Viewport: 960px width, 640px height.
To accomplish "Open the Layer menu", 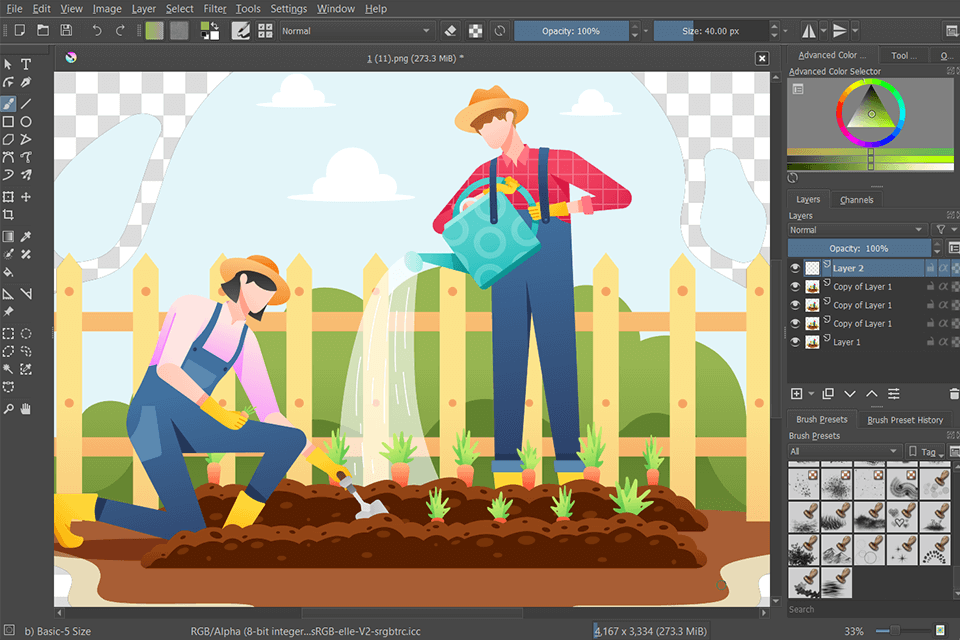I will (x=144, y=9).
